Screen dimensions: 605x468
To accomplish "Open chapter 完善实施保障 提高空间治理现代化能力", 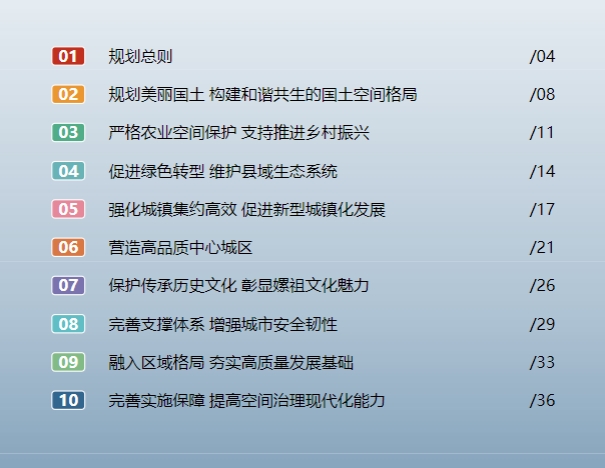I will 247,400.
